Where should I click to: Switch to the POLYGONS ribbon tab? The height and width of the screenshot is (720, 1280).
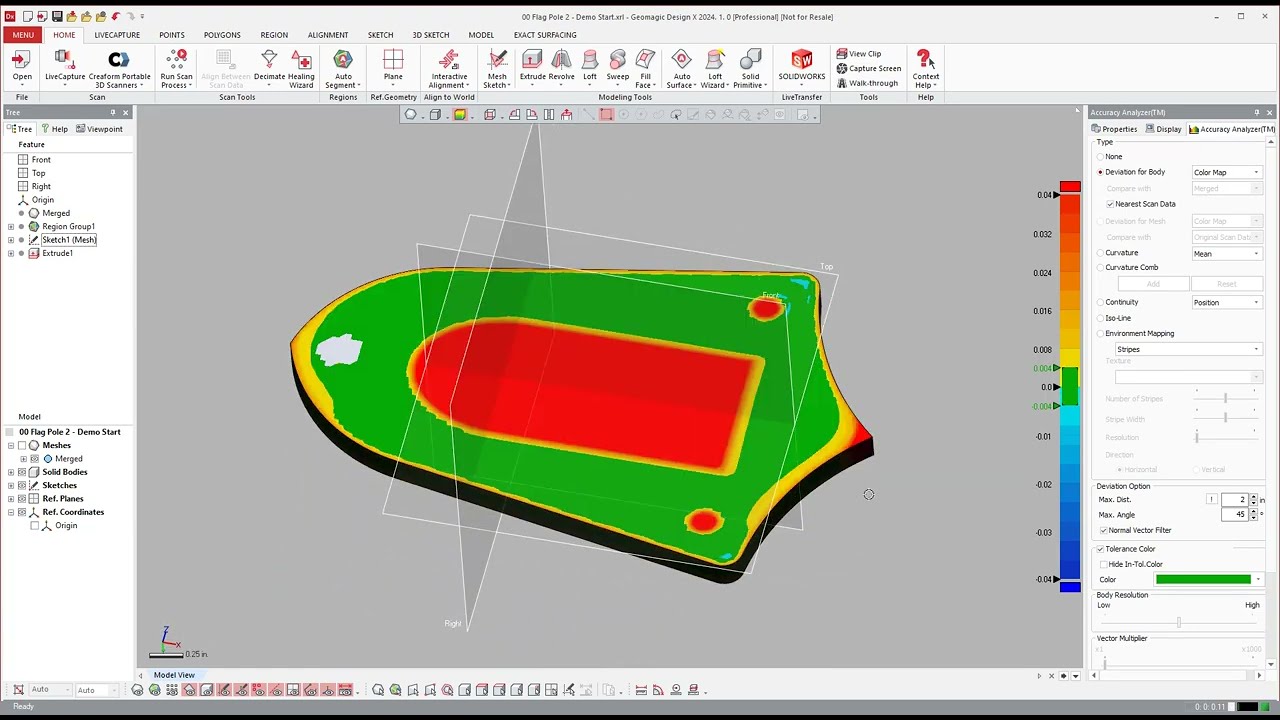(222, 35)
